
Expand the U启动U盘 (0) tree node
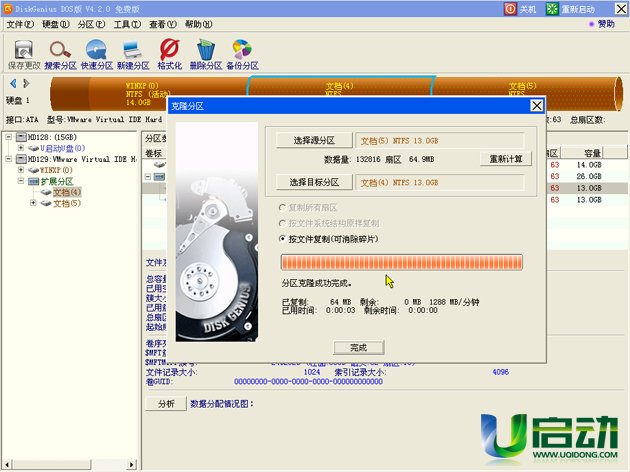pos(21,148)
